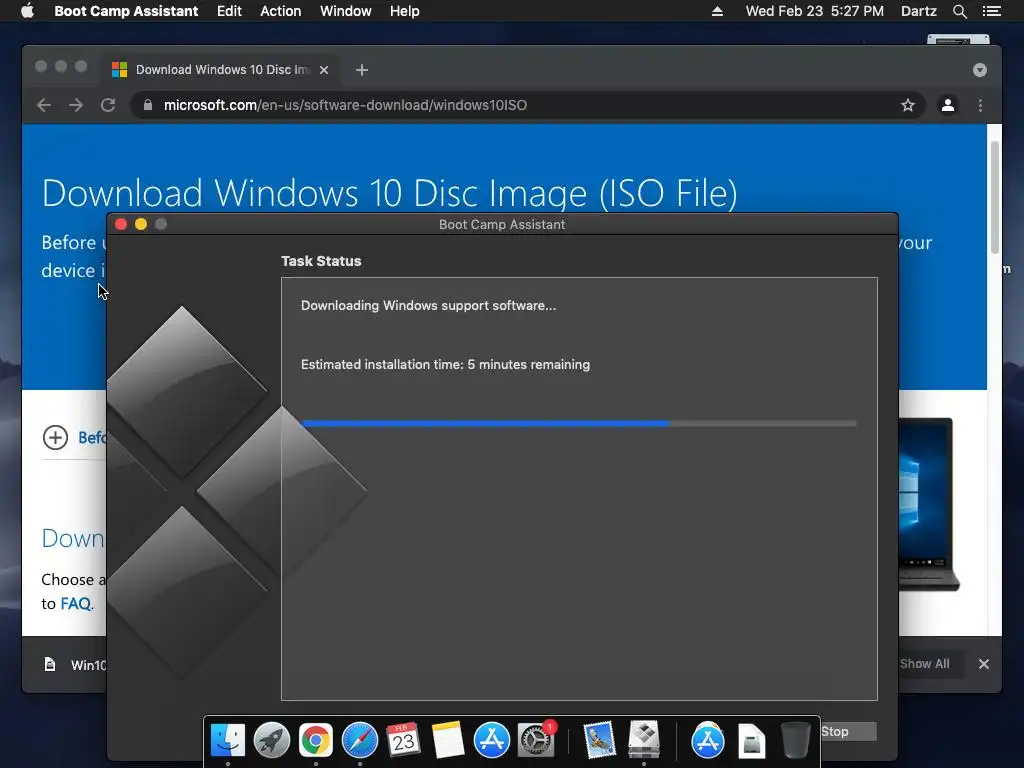1024x768 pixels.
Task: Open the Action menu
Action: point(281,11)
